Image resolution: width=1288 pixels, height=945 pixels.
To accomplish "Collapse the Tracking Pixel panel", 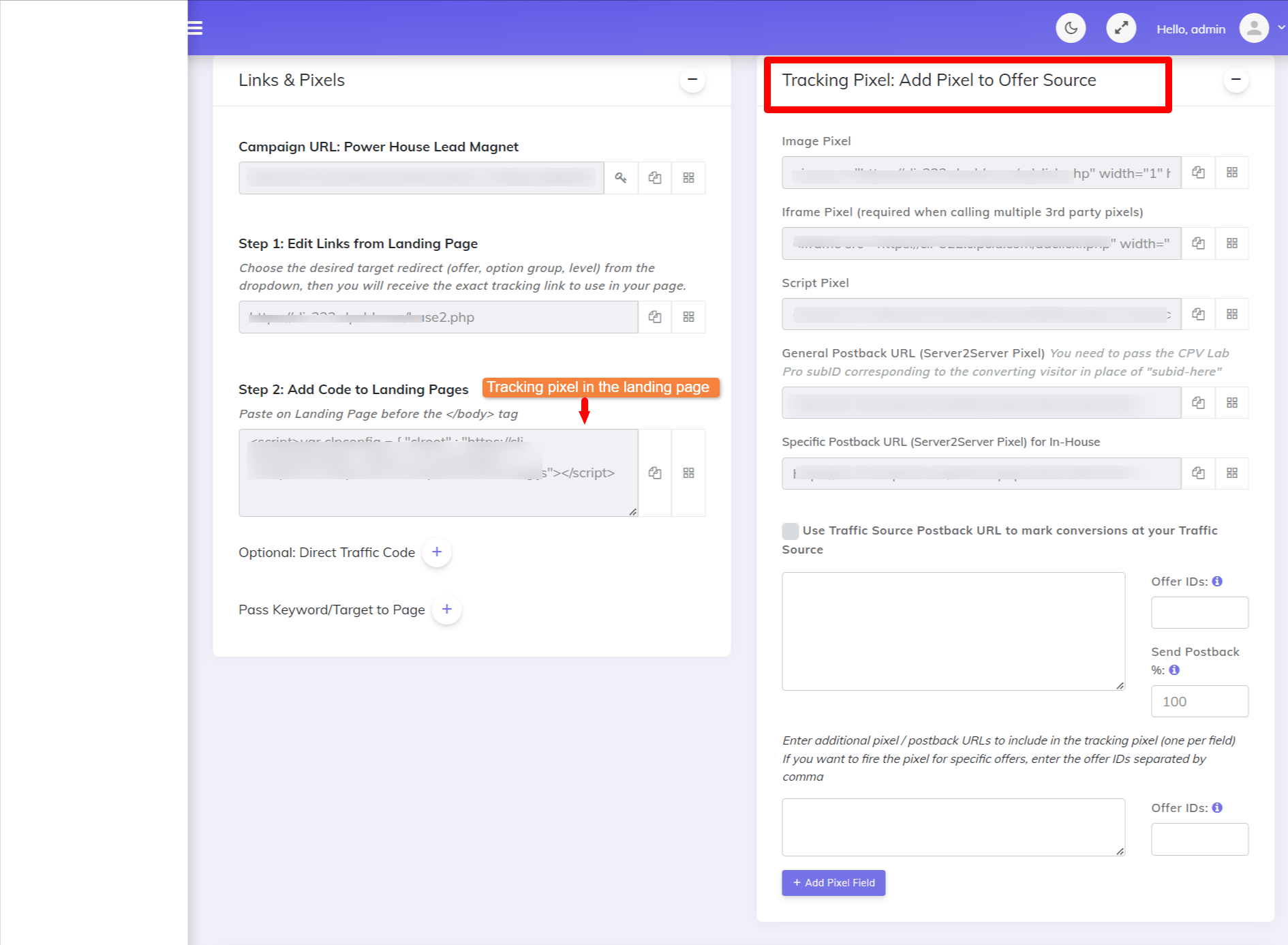I will click(1236, 79).
